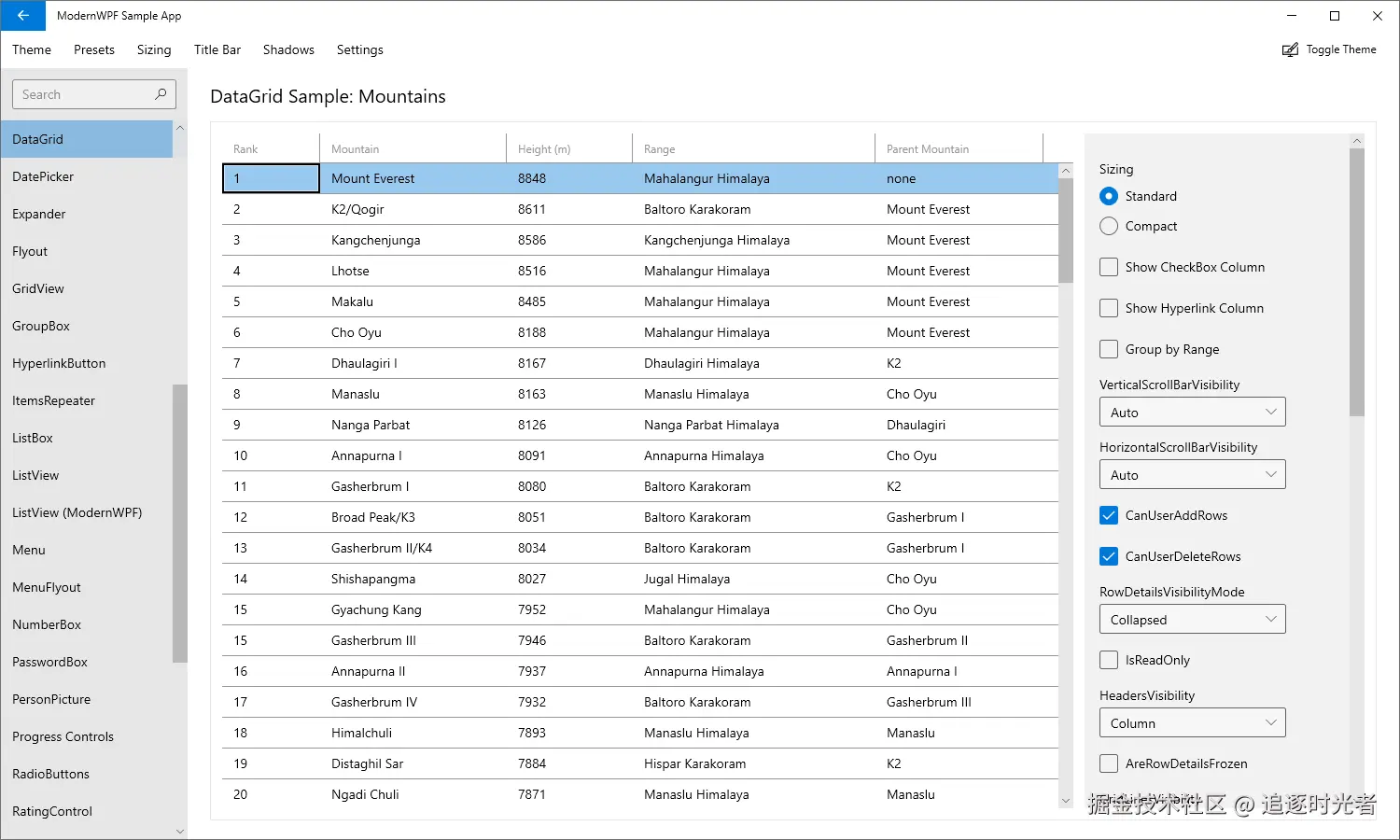This screenshot has height=840, width=1400.
Task: Enable Show CheckBox Column option
Action: pos(1109,267)
